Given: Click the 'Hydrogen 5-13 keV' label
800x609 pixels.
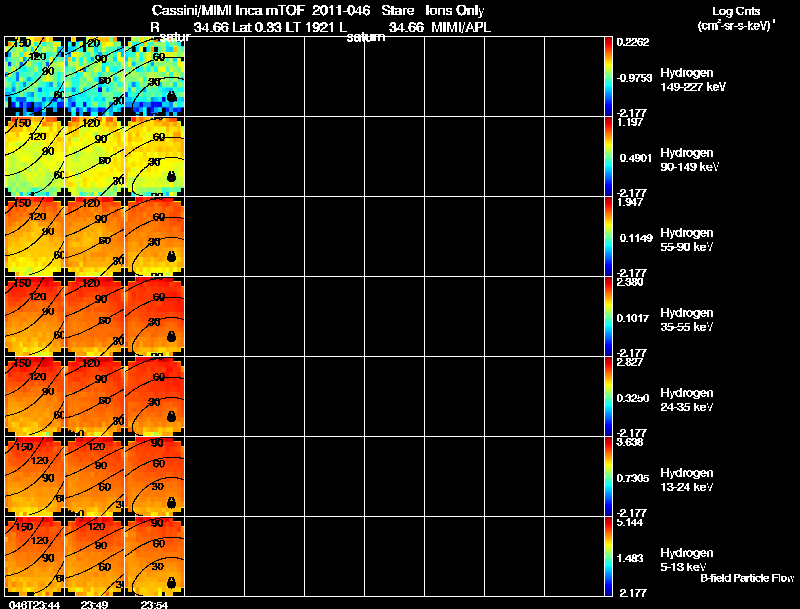Looking at the screenshot, I should point(687,560).
